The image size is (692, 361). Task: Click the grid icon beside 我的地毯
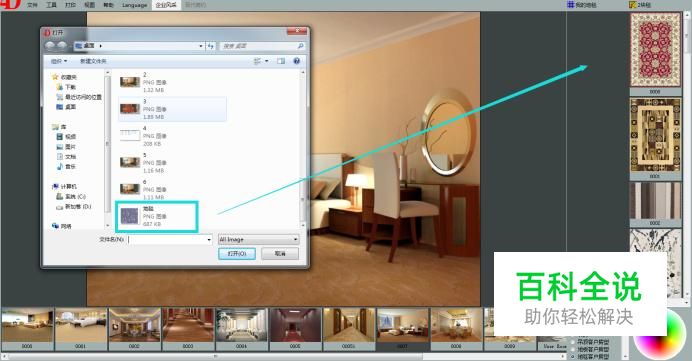pyautogui.click(x=571, y=4)
